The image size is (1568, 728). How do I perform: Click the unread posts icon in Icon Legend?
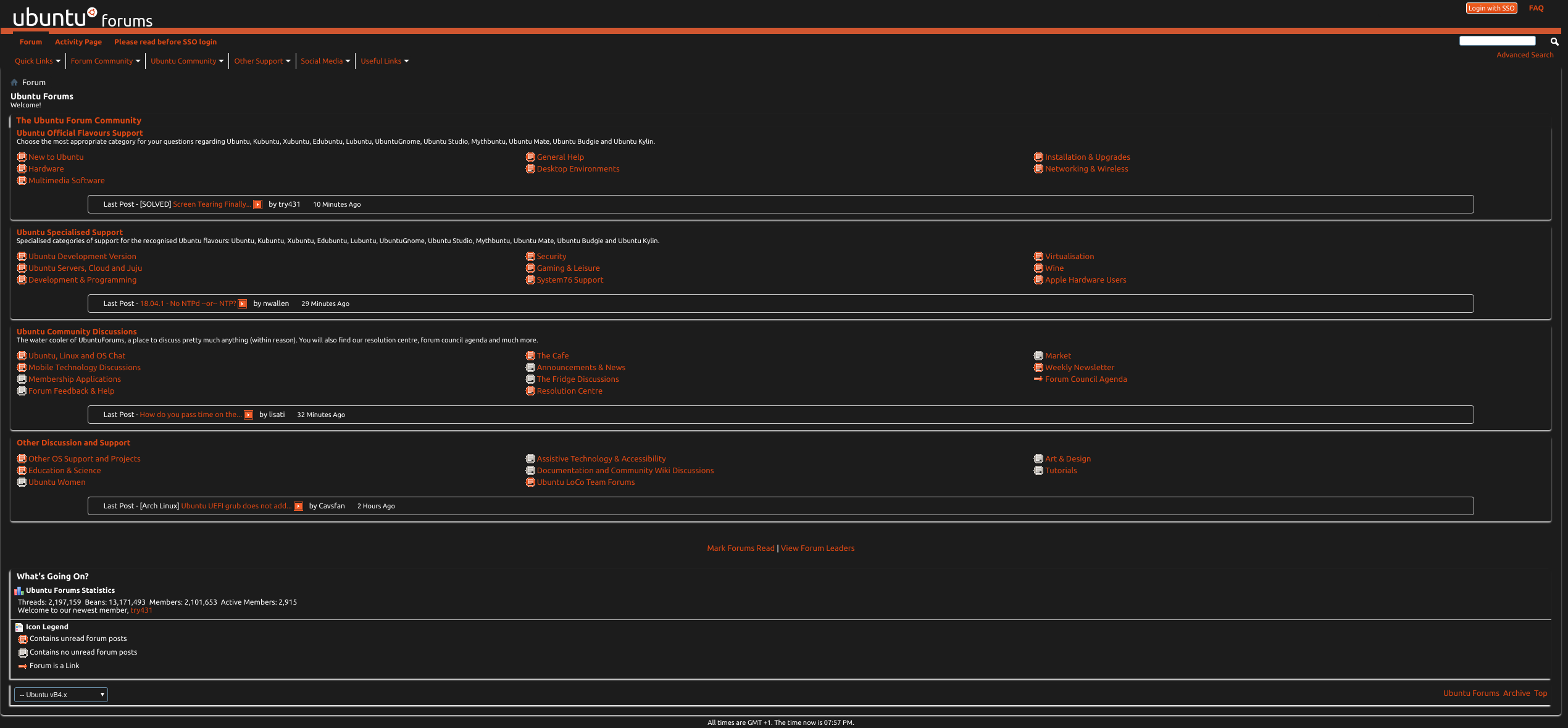point(23,640)
